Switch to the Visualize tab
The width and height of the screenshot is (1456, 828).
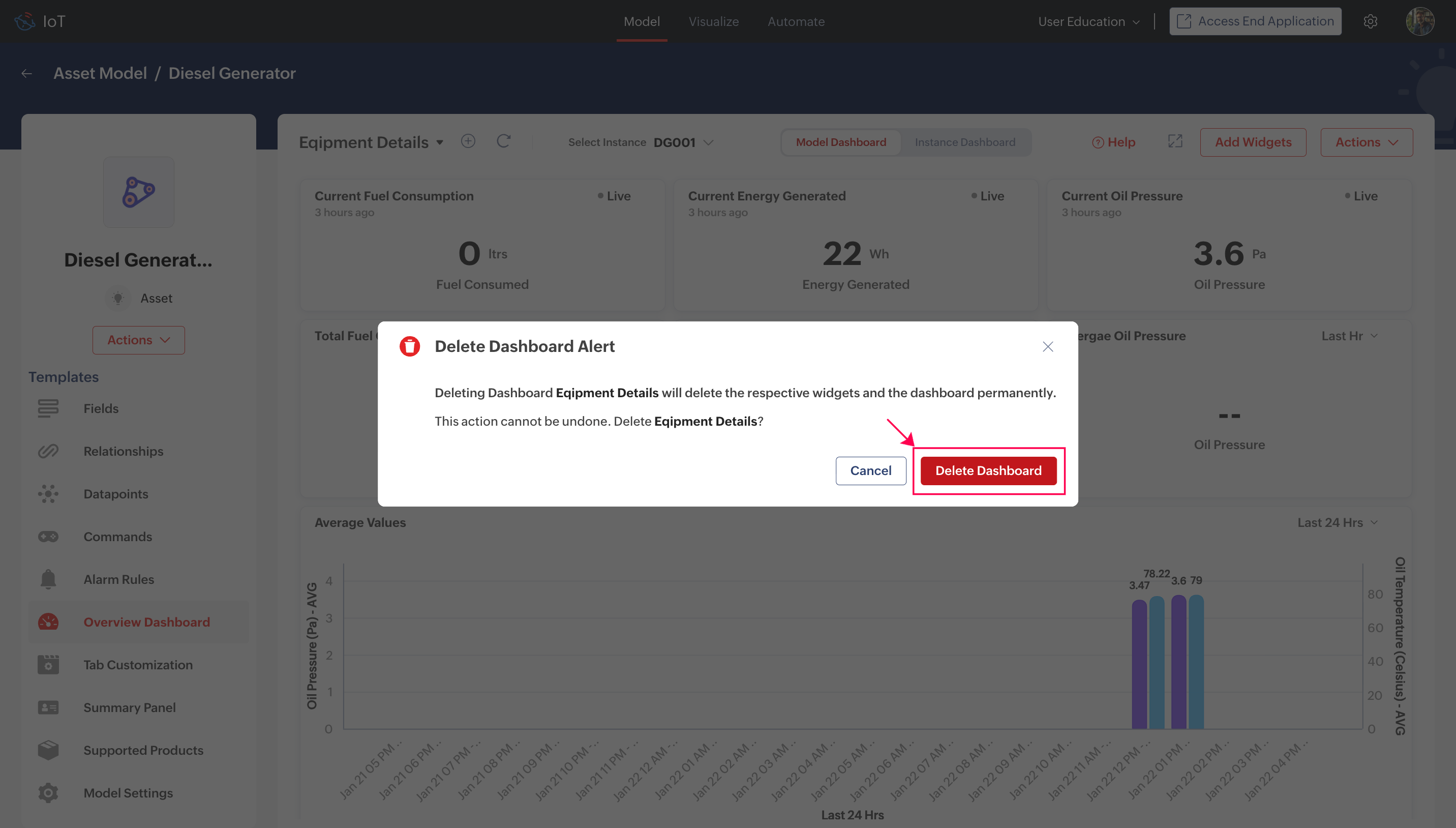(x=713, y=21)
